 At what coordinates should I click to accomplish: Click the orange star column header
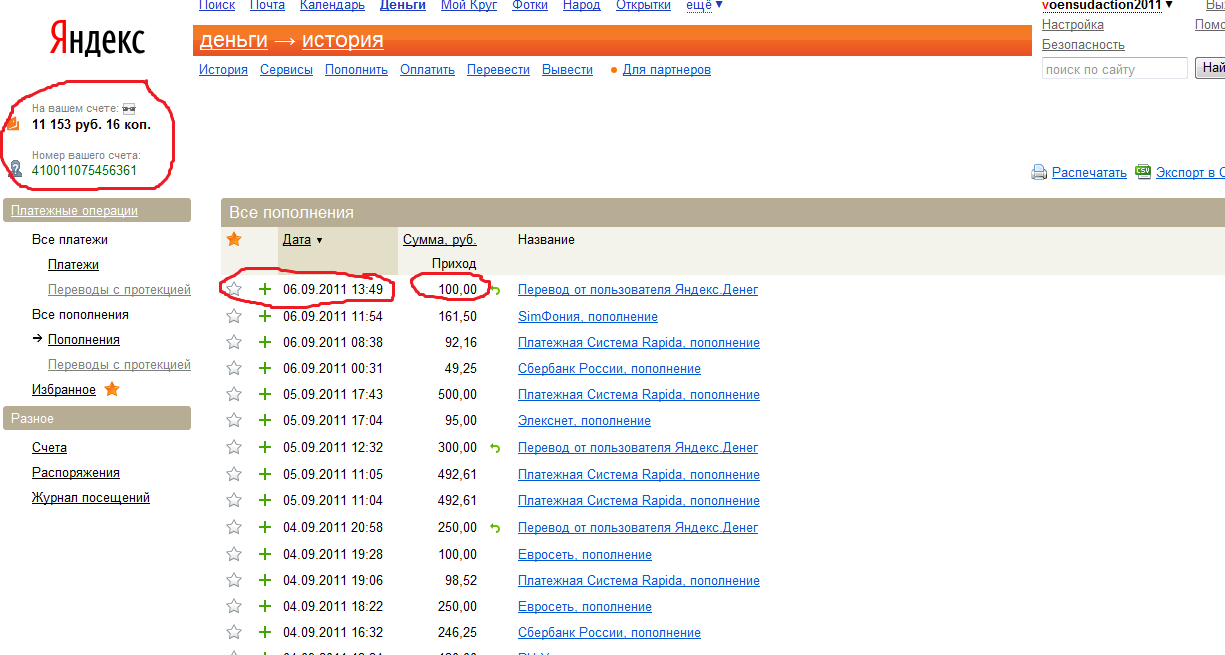pyautogui.click(x=234, y=239)
